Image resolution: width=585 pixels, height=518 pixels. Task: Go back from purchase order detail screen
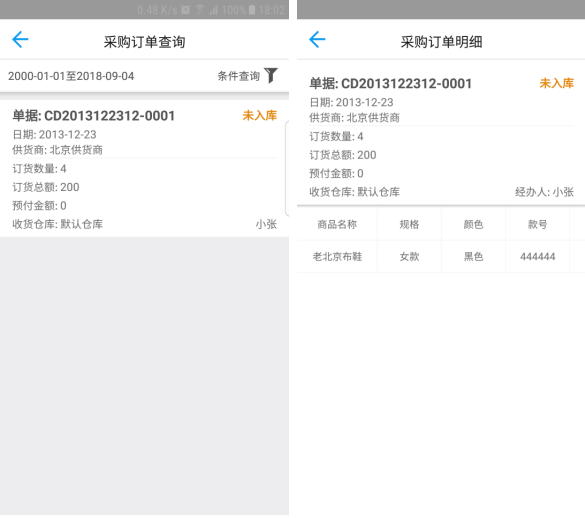(317, 40)
